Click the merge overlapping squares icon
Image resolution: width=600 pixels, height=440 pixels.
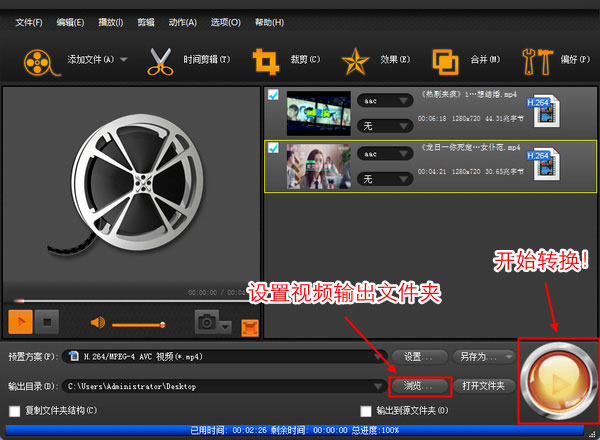tap(445, 62)
